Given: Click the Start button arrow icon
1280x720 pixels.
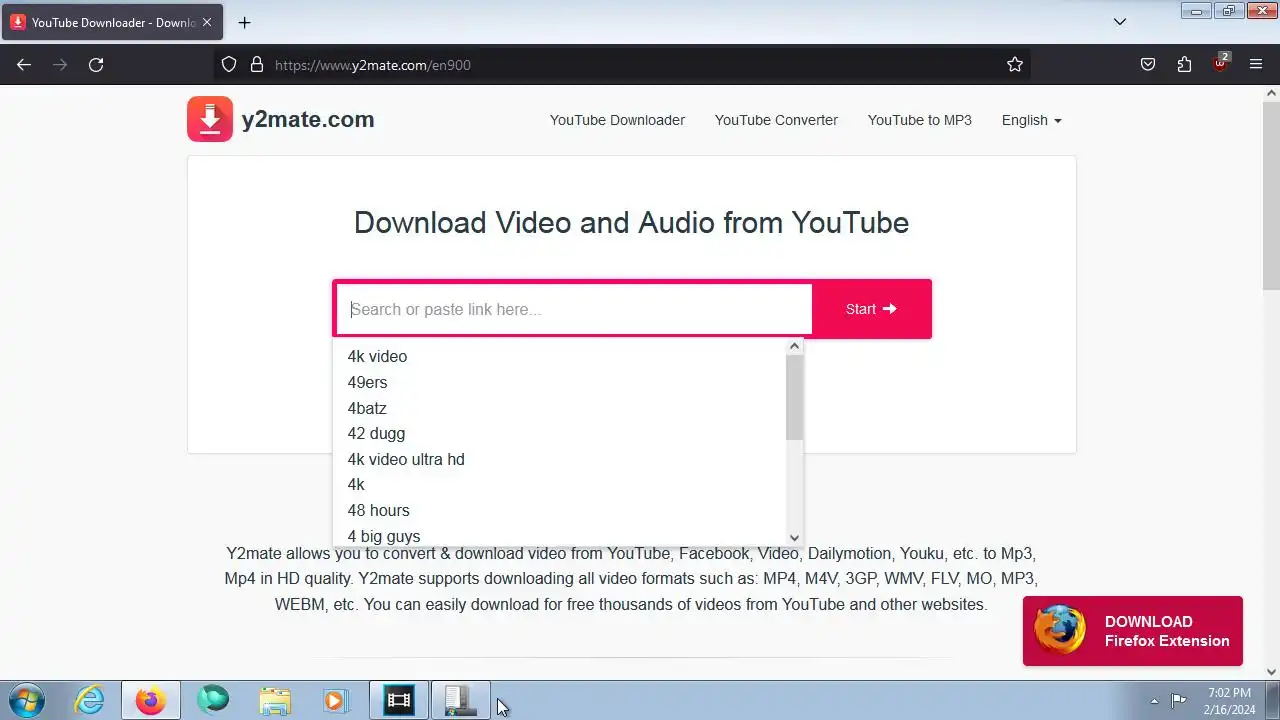Looking at the screenshot, I should [890, 309].
